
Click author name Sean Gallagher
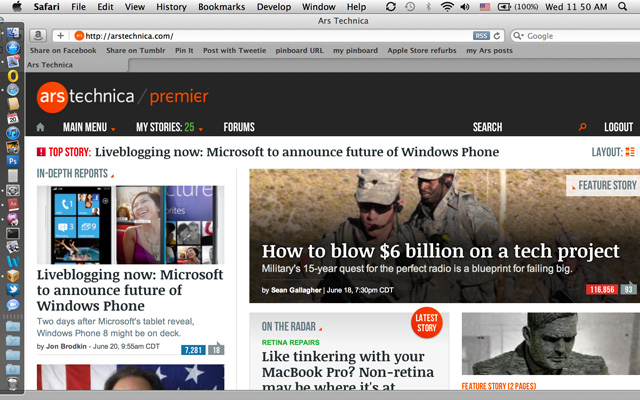[296, 290]
